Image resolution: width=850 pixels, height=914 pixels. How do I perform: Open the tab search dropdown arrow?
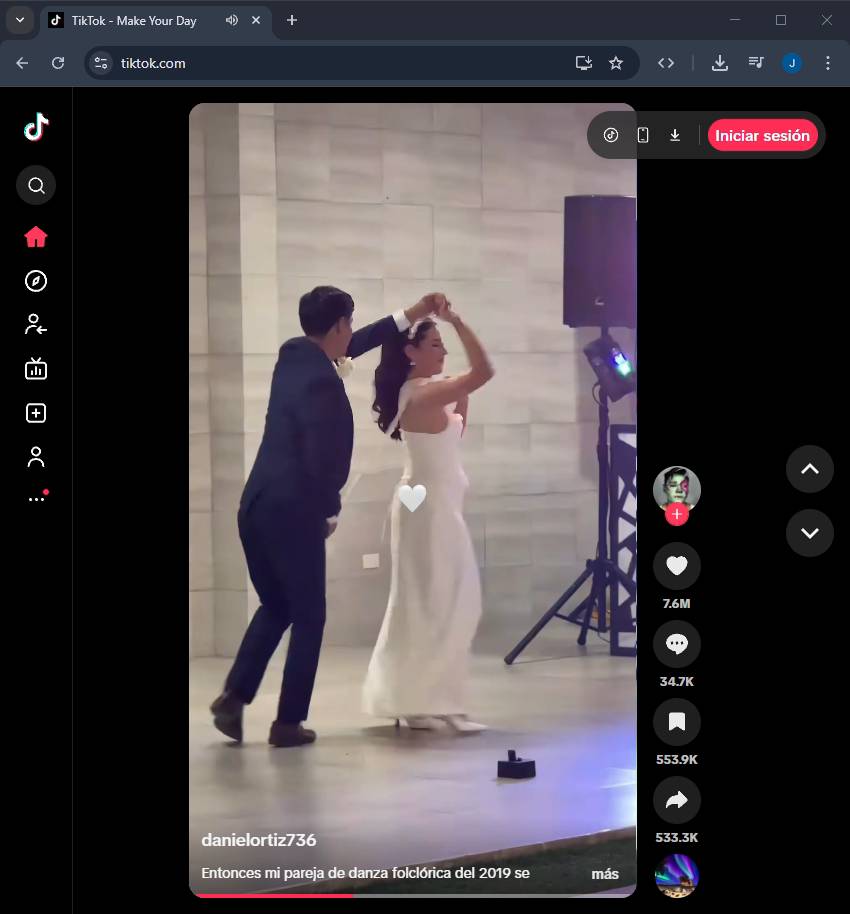coord(19,20)
